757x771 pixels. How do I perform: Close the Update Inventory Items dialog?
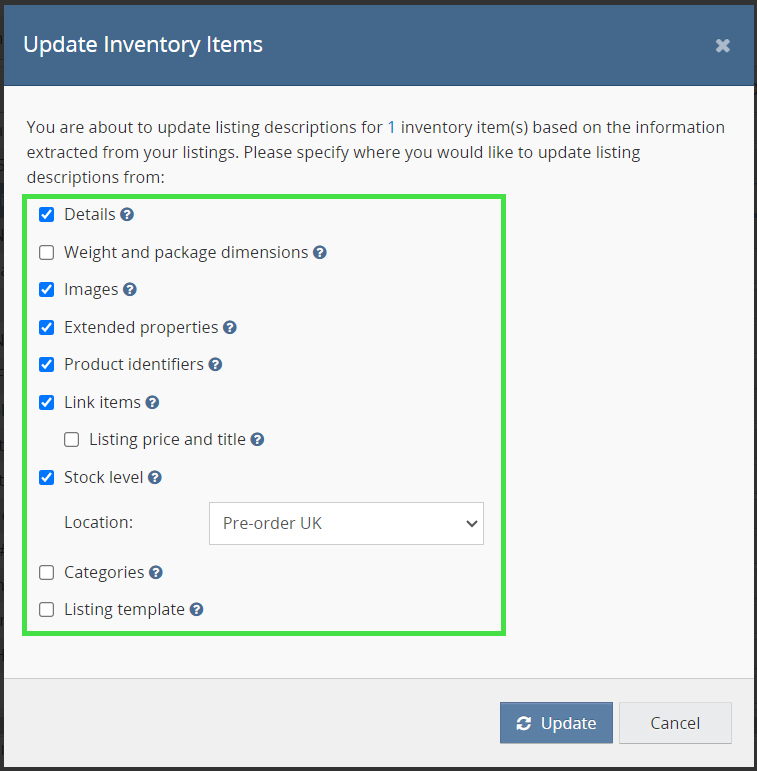pos(723,45)
